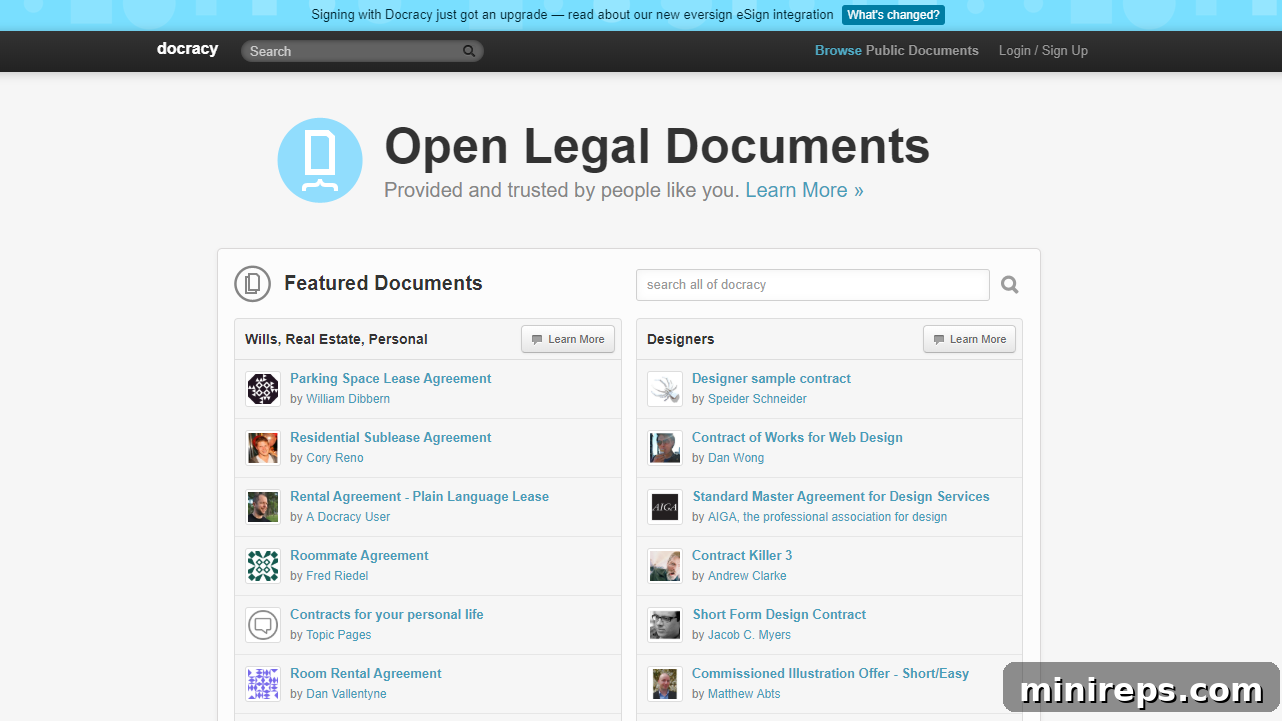Screen dimensions: 1282x721
Task: Open Contracts for your personal life
Action: point(387,614)
